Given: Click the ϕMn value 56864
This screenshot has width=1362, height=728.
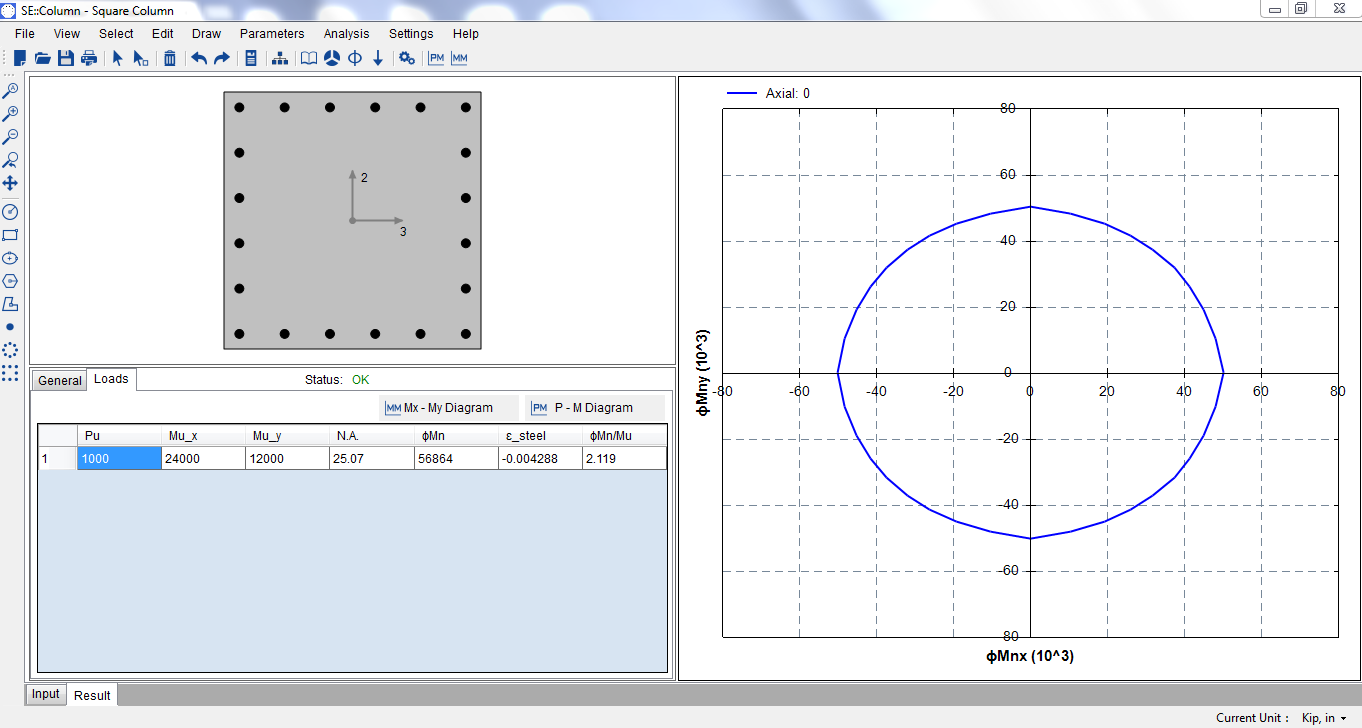Looking at the screenshot, I should [x=456, y=458].
